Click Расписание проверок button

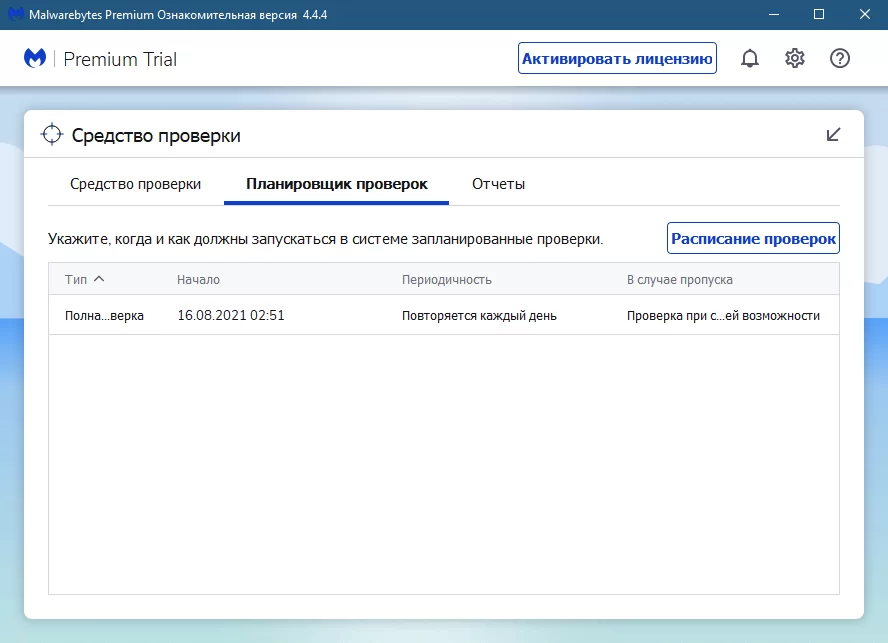[x=753, y=239]
